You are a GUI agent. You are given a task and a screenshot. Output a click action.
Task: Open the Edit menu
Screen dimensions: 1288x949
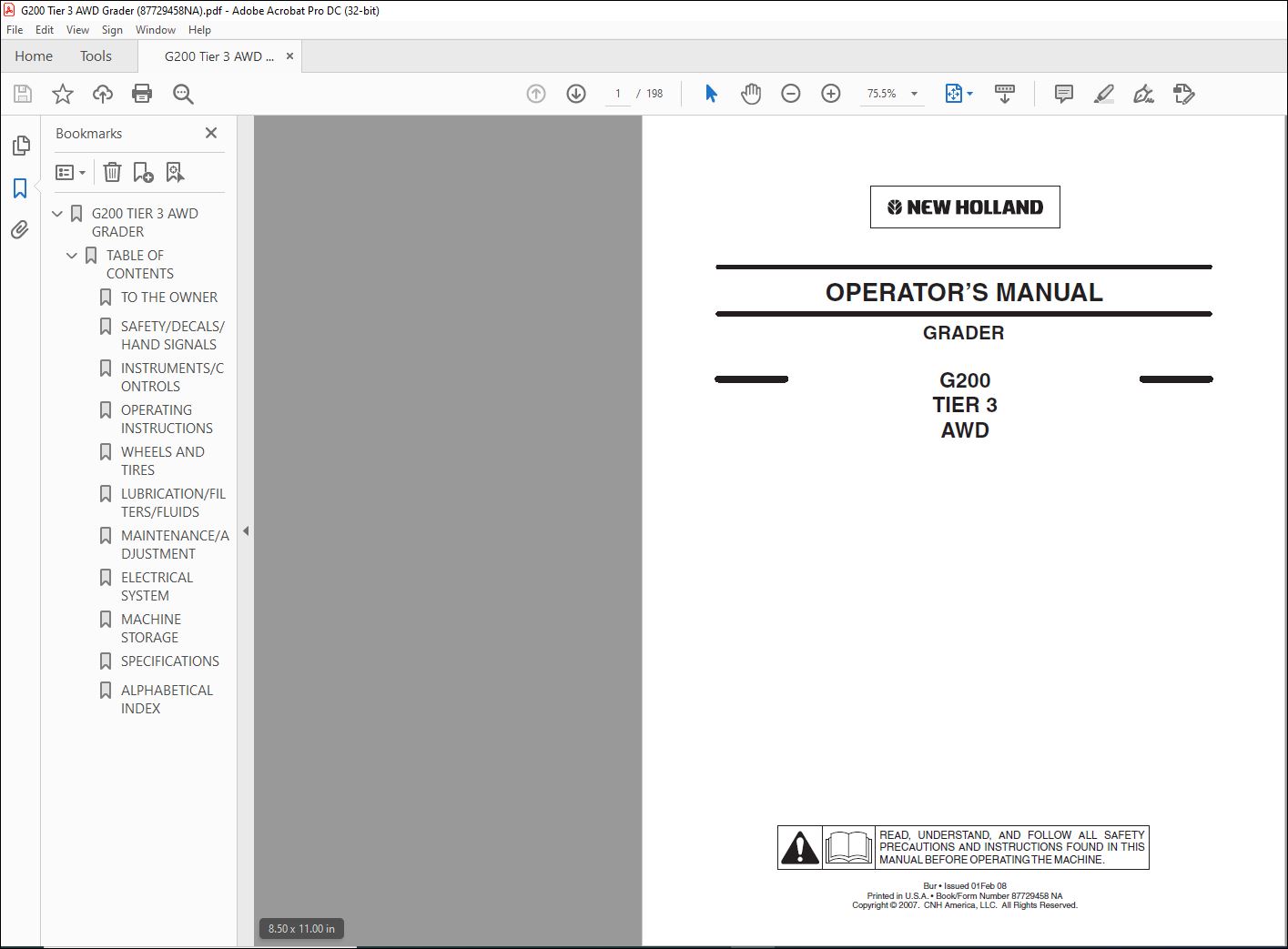(x=45, y=30)
